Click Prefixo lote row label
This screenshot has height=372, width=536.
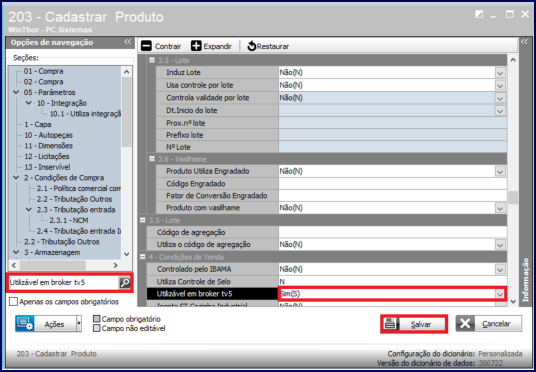click(185, 135)
